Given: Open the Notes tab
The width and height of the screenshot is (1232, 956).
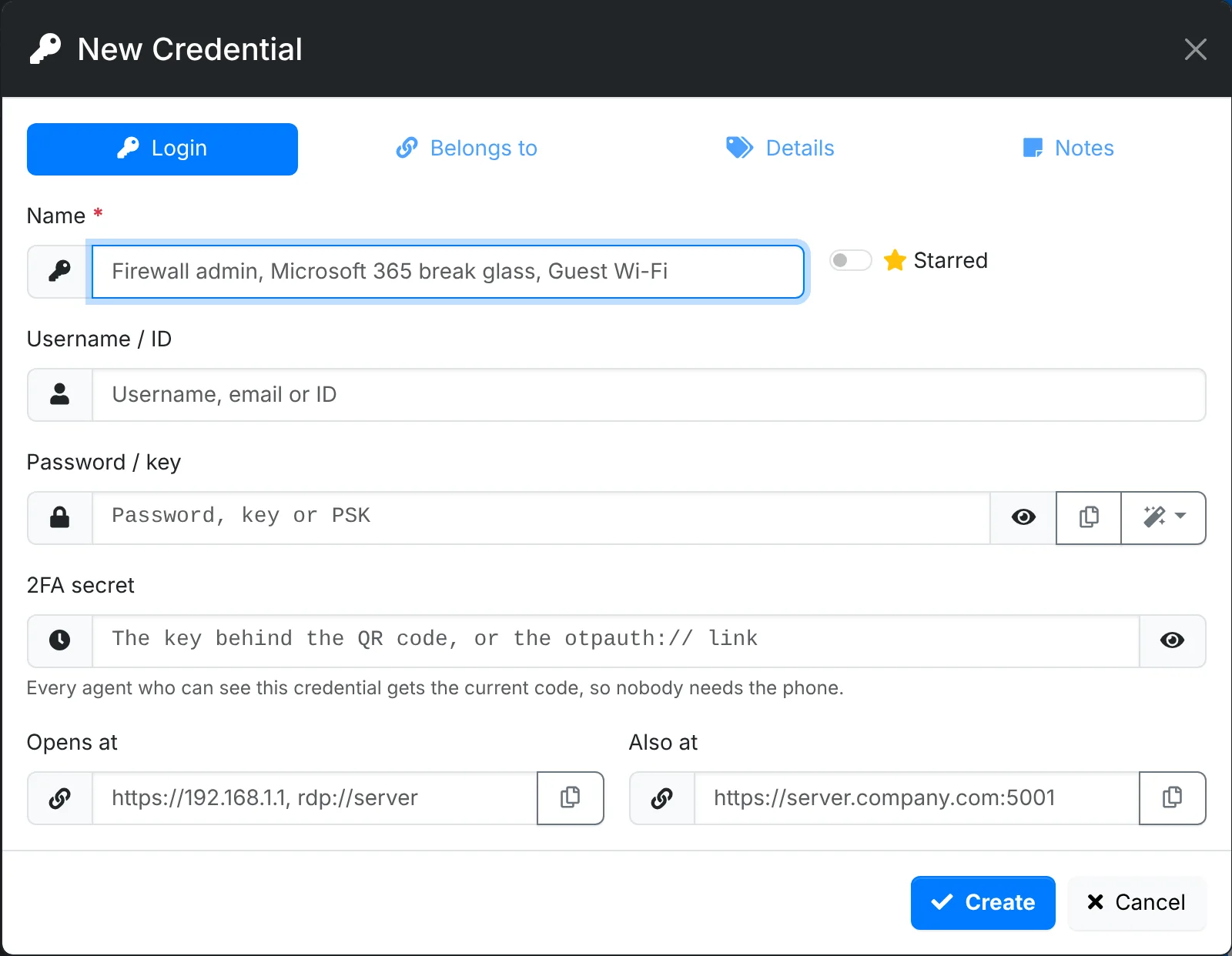Looking at the screenshot, I should coord(1068,148).
